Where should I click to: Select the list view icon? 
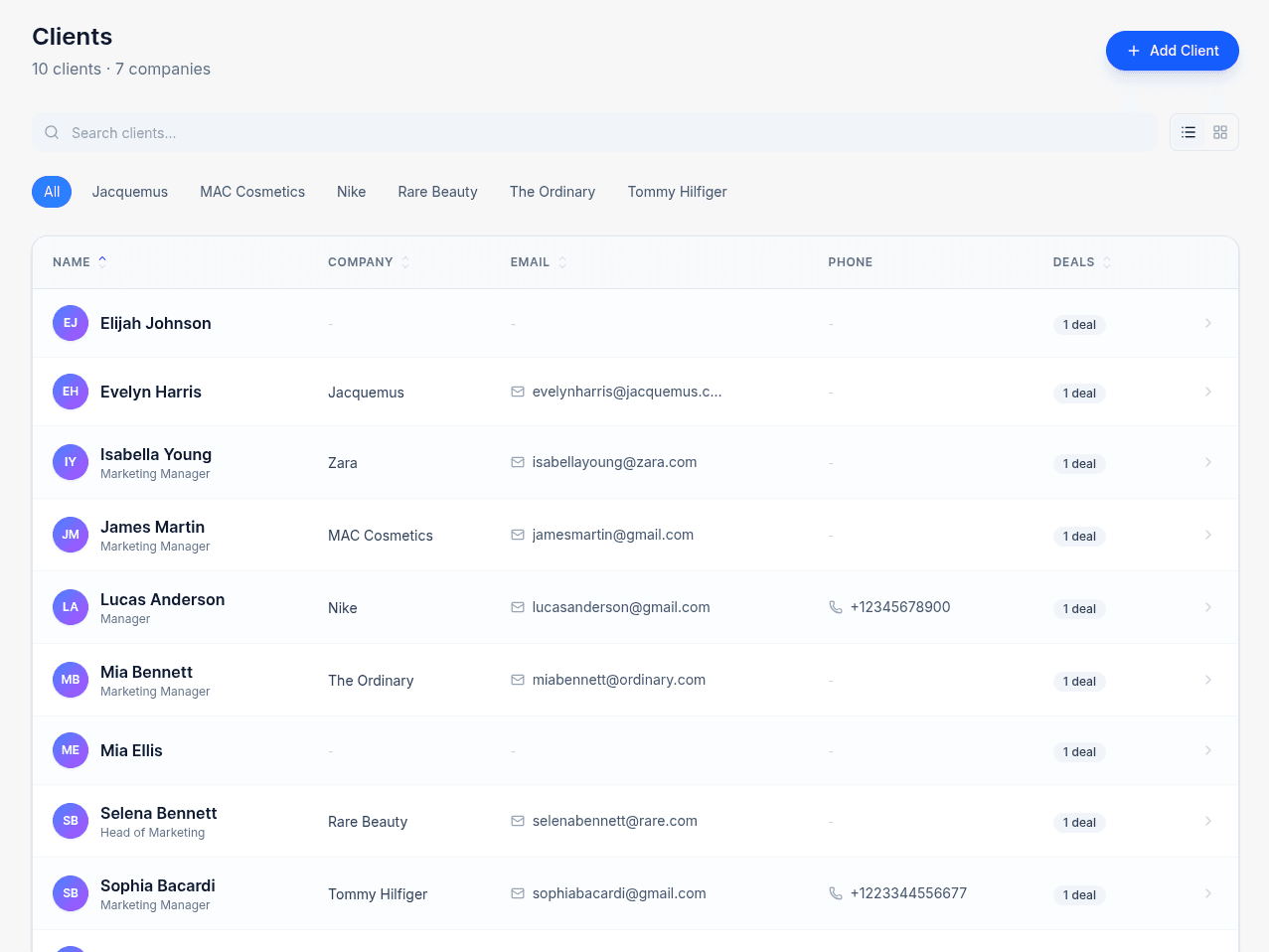(x=1189, y=131)
